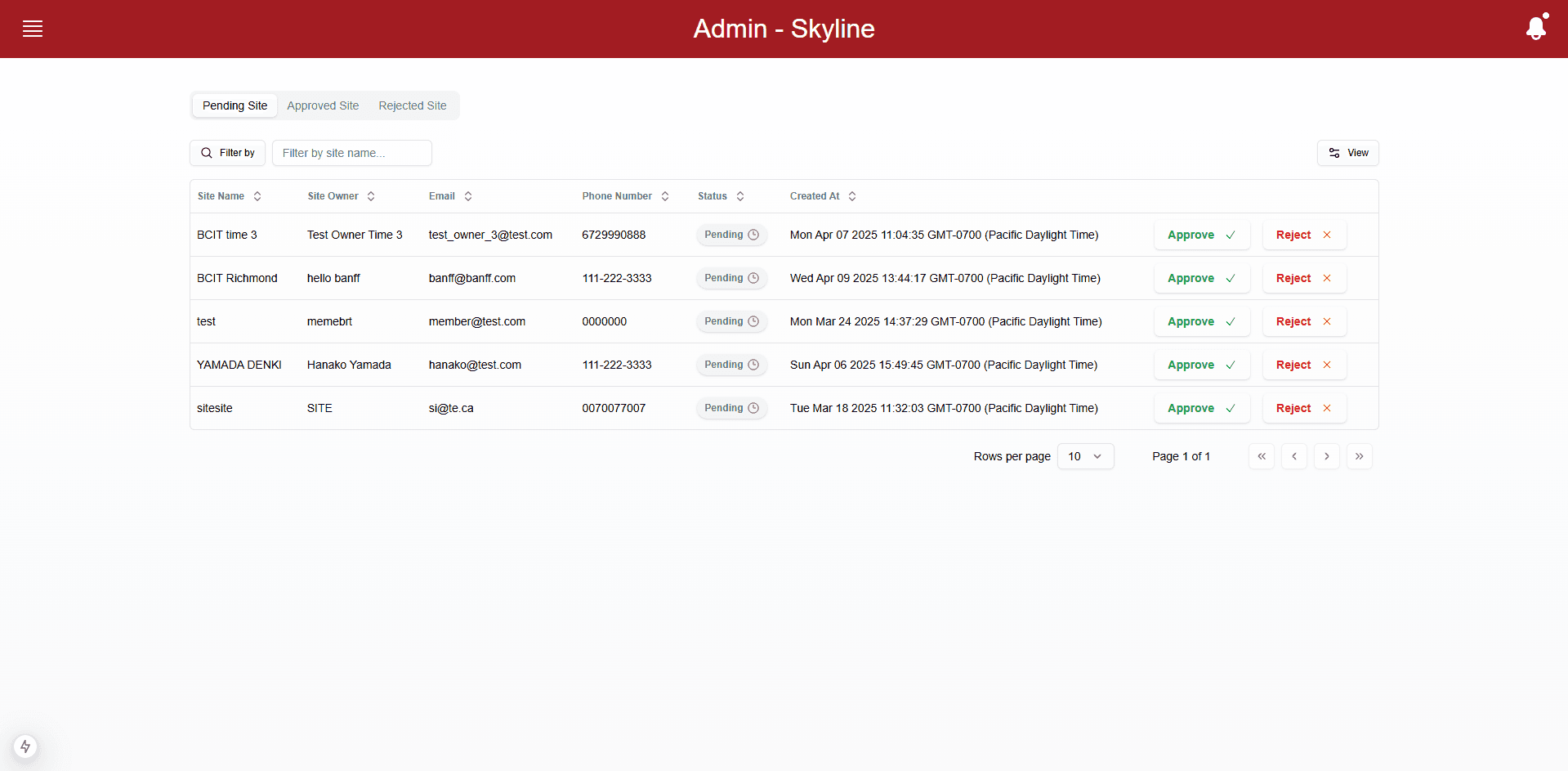Go to the last page of results

(1359, 456)
